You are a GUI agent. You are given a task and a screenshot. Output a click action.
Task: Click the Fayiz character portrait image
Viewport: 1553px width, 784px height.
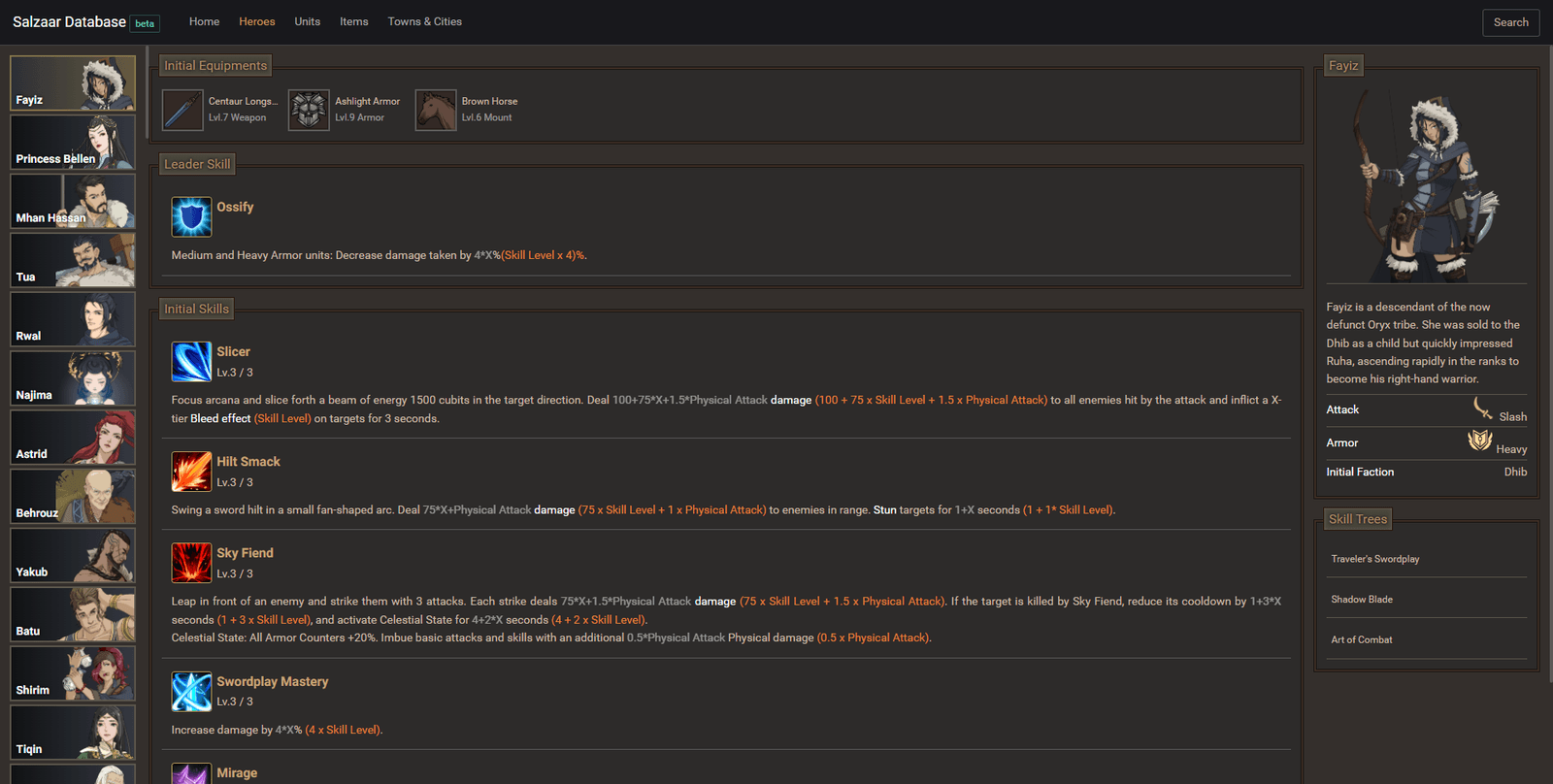(1426, 184)
